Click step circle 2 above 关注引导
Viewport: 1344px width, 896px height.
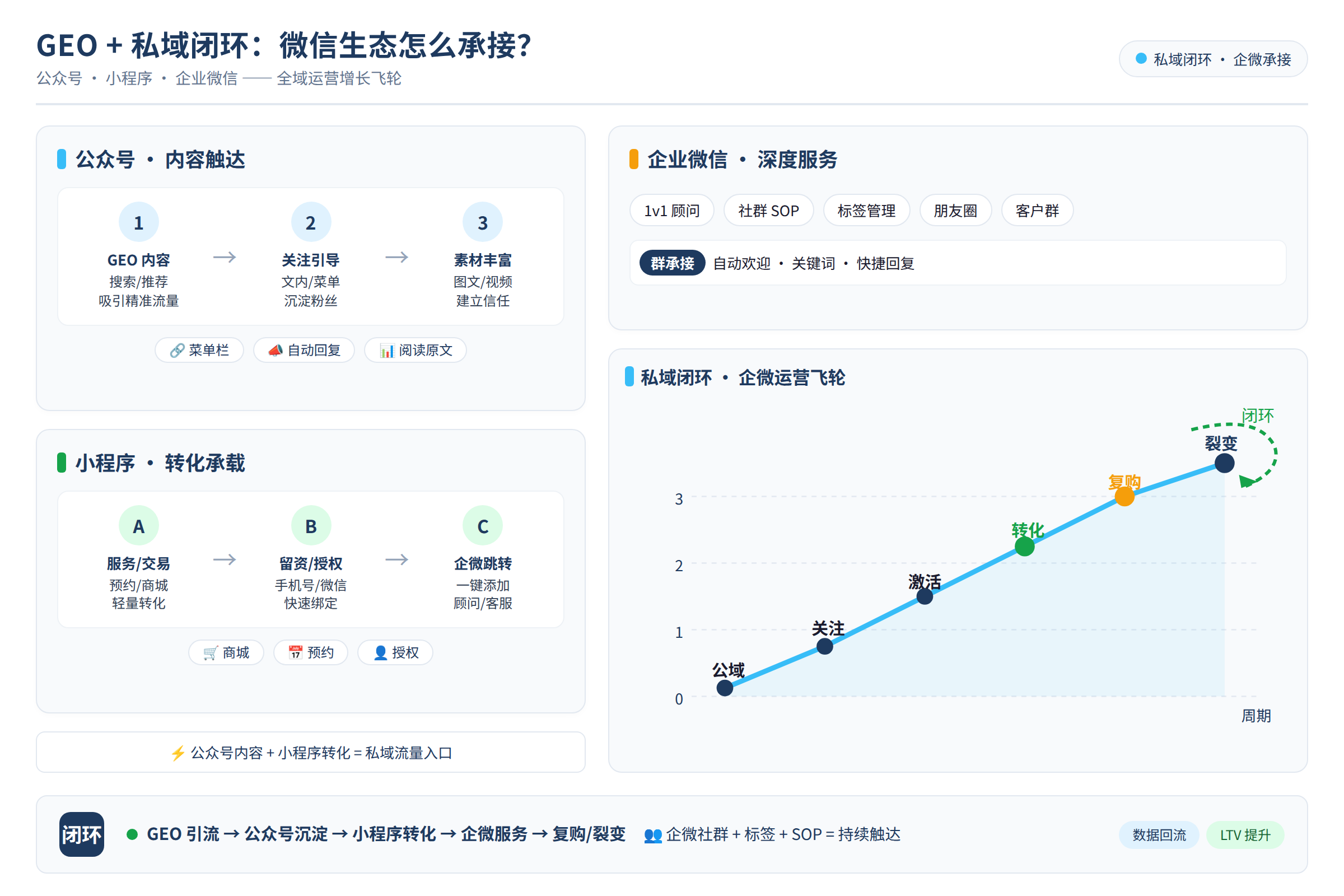coord(311,222)
